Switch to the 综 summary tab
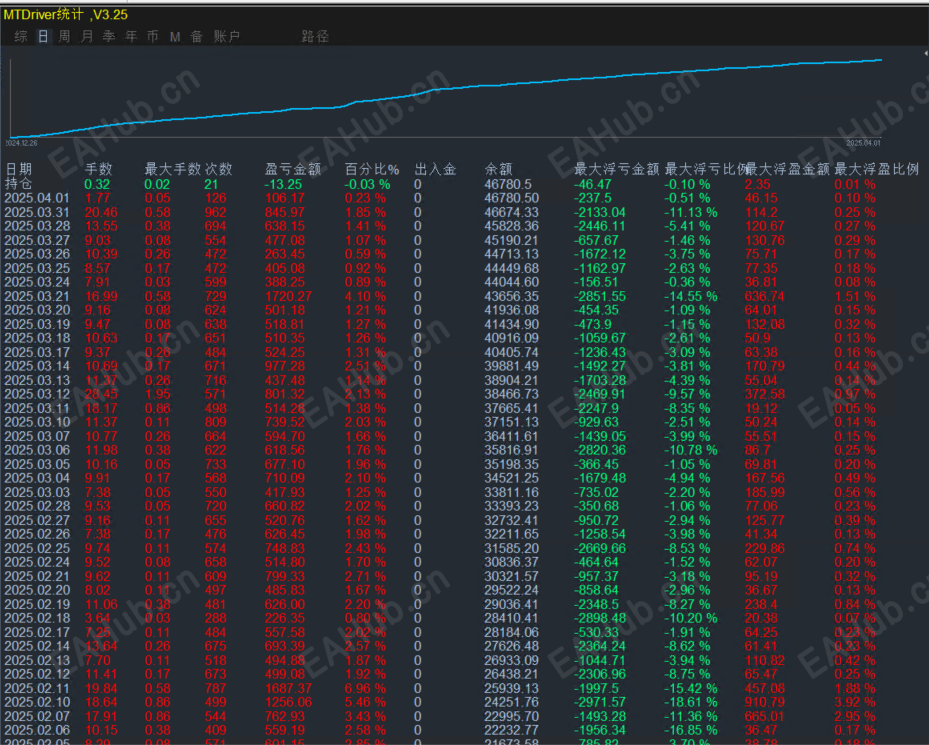The width and height of the screenshot is (929, 745). tap(21, 37)
